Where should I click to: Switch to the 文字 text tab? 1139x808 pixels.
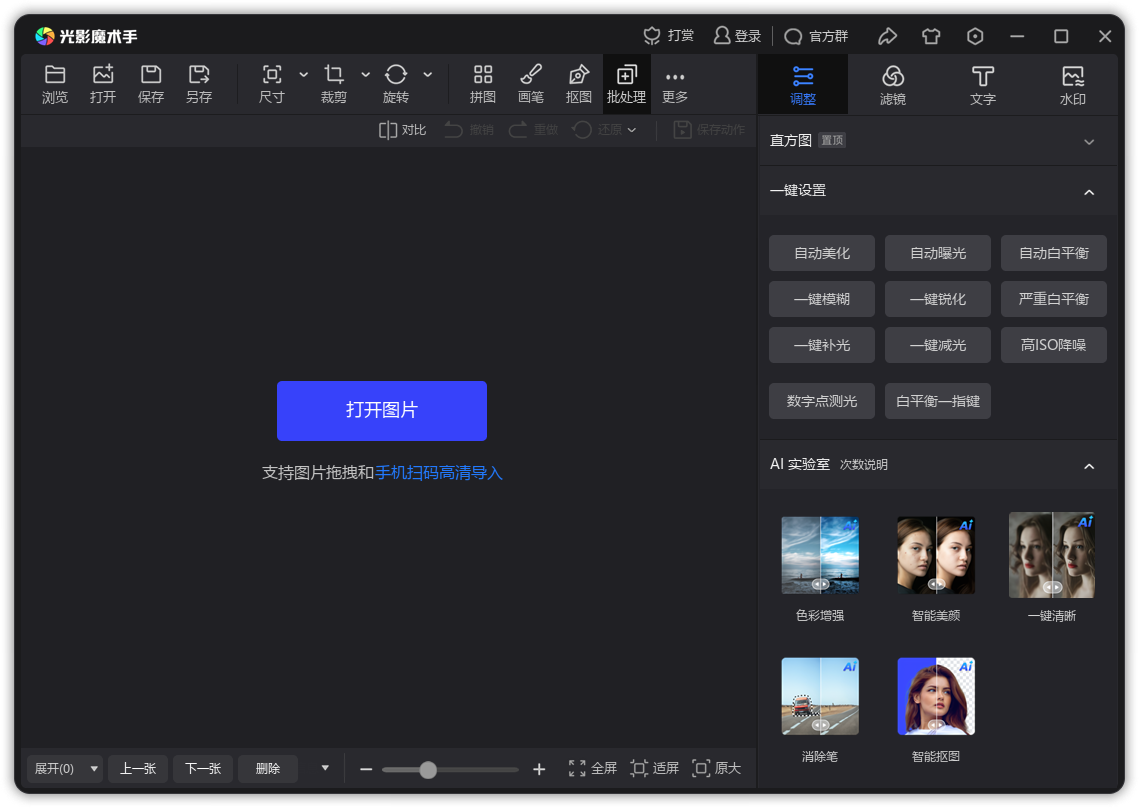pos(982,84)
